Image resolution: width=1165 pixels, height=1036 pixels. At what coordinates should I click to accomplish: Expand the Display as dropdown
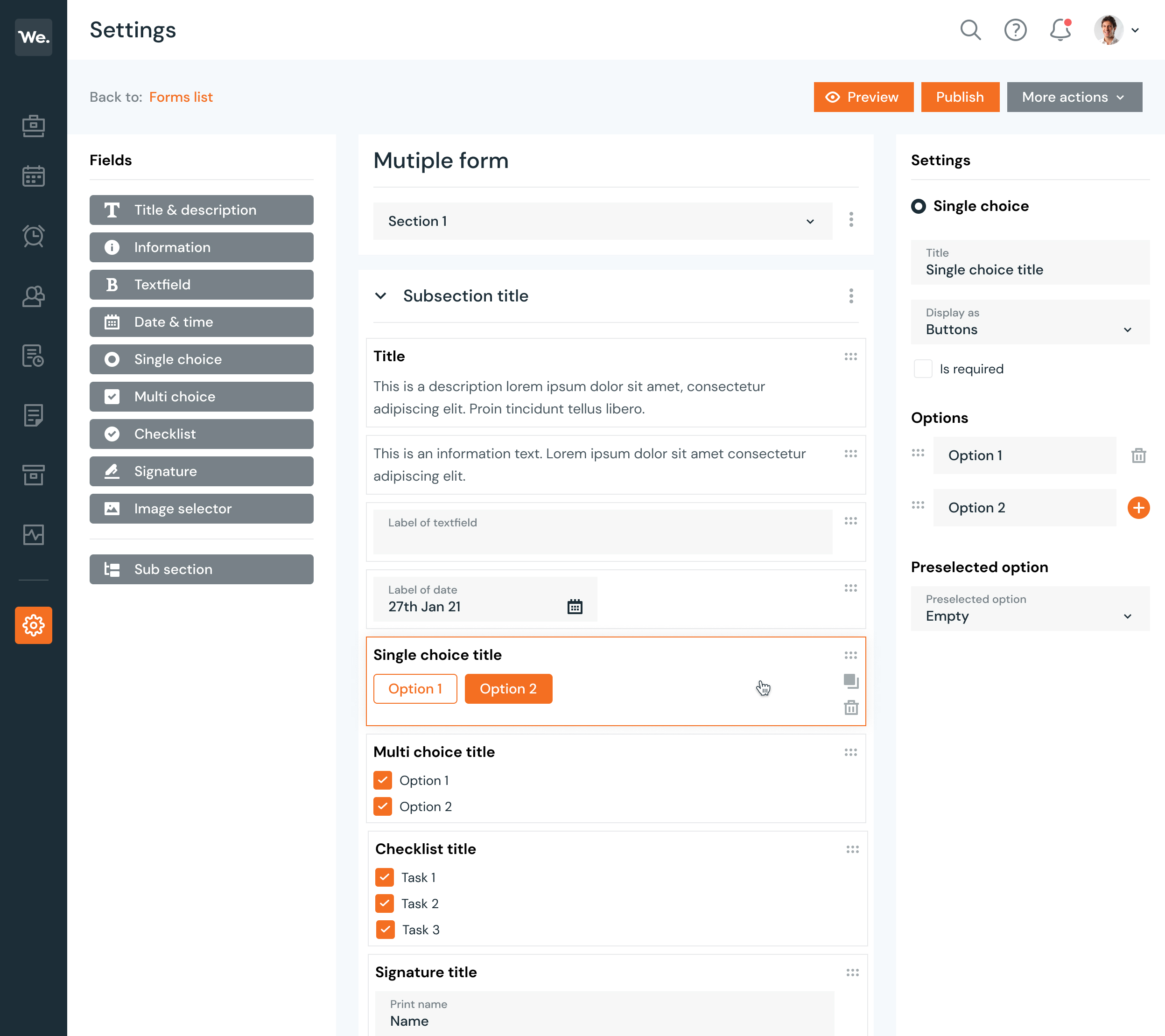(1128, 329)
